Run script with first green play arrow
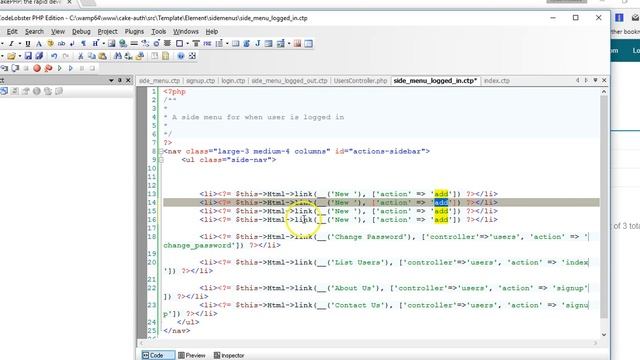The image size is (640, 360). pyautogui.click(x=60, y=69)
